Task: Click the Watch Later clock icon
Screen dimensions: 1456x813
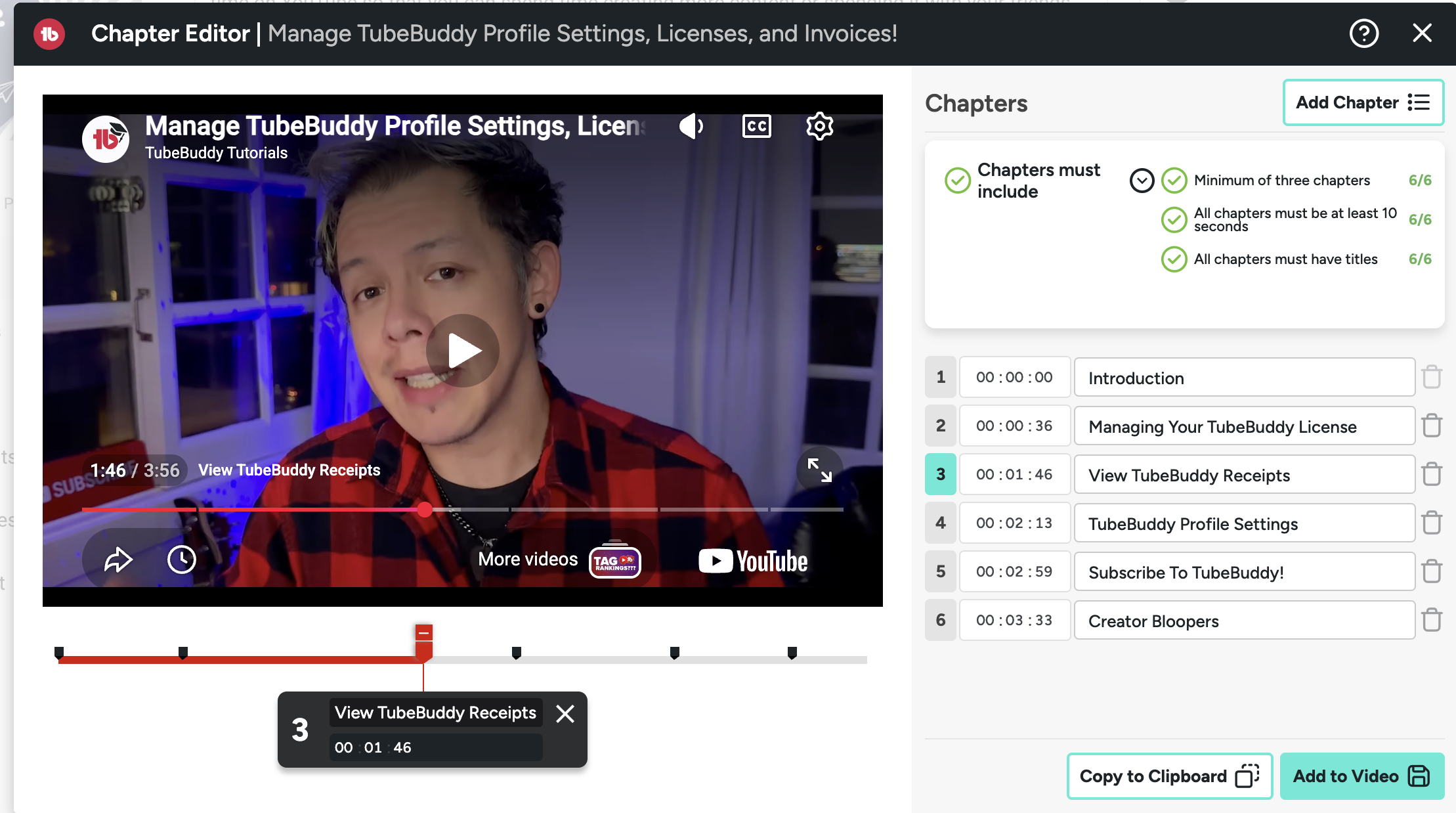Action: click(x=181, y=560)
